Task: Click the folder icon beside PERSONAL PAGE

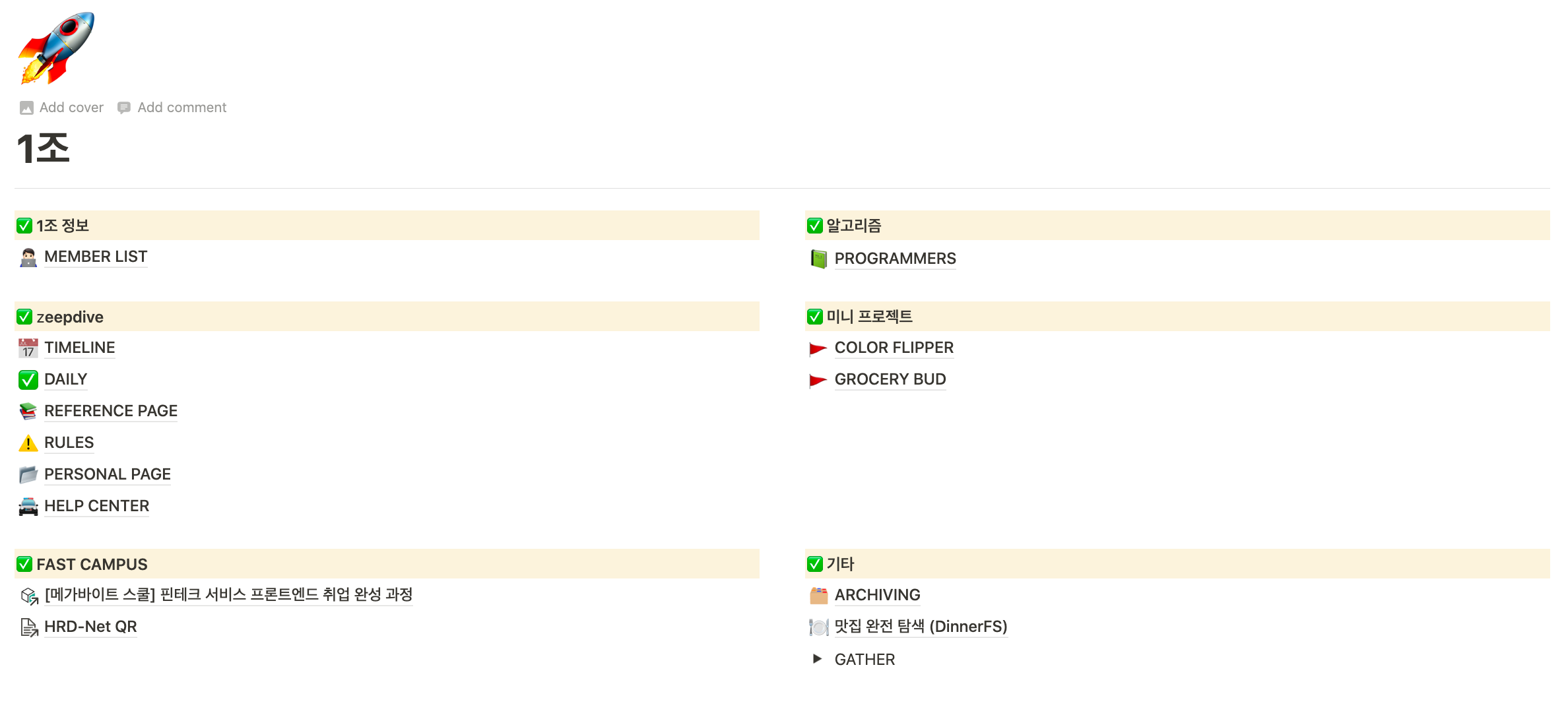Action: click(28, 474)
